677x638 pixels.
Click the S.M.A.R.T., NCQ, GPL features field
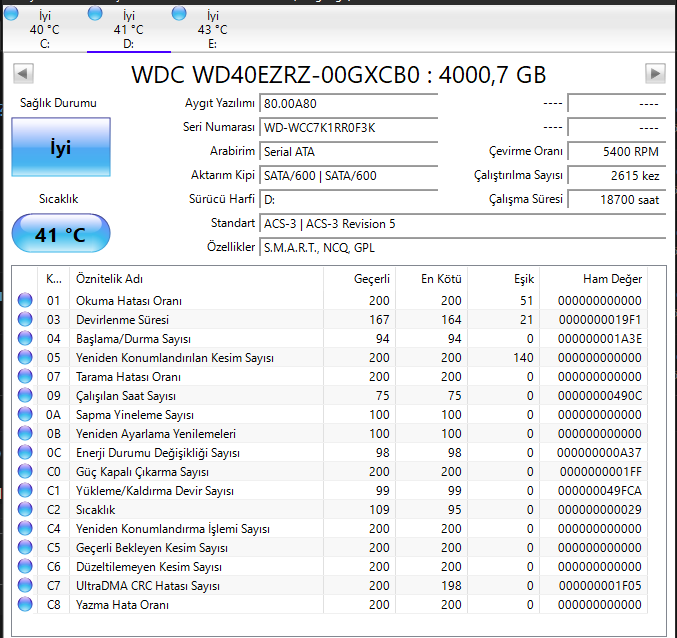coord(462,248)
